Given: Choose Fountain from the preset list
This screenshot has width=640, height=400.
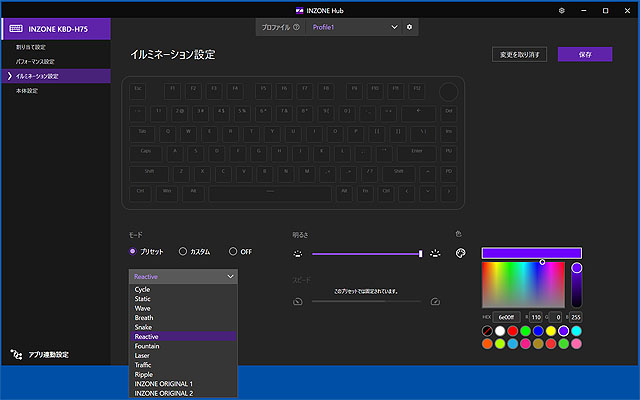Looking at the screenshot, I should point(183,346).
